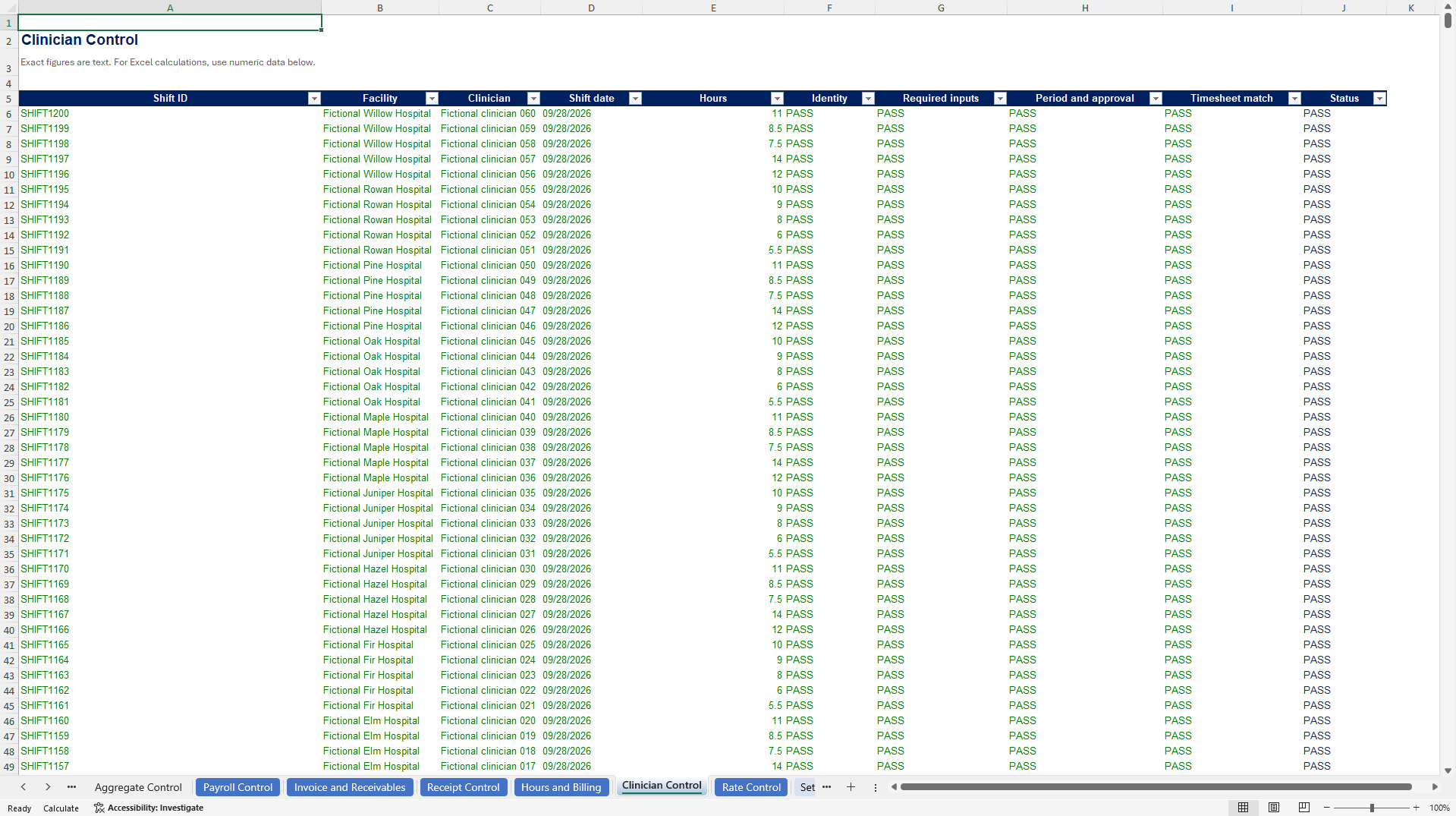This screenshot has height=816, width=1456.
Task: Select the Clinician Control sheet tab
Action: click(x=662, y=786)
